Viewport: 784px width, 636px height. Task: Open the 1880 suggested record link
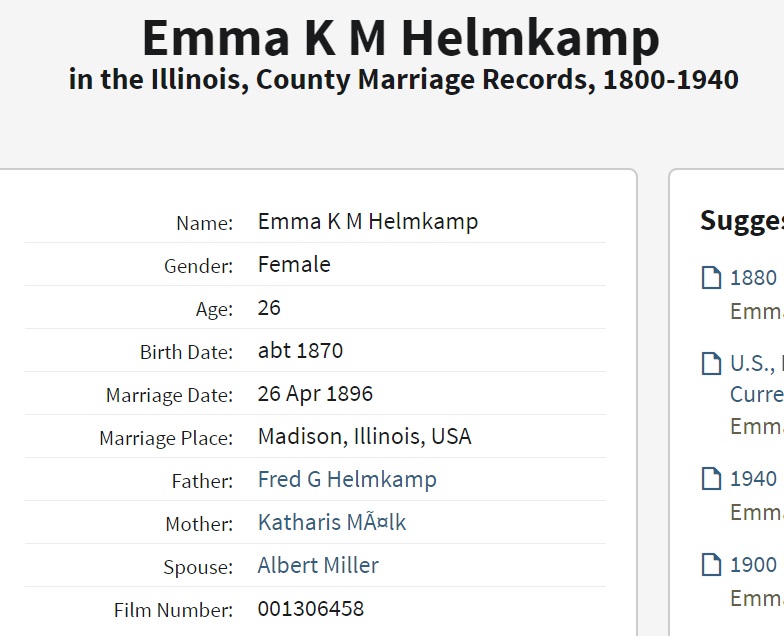pyautogui.click(x=755, y=278)
